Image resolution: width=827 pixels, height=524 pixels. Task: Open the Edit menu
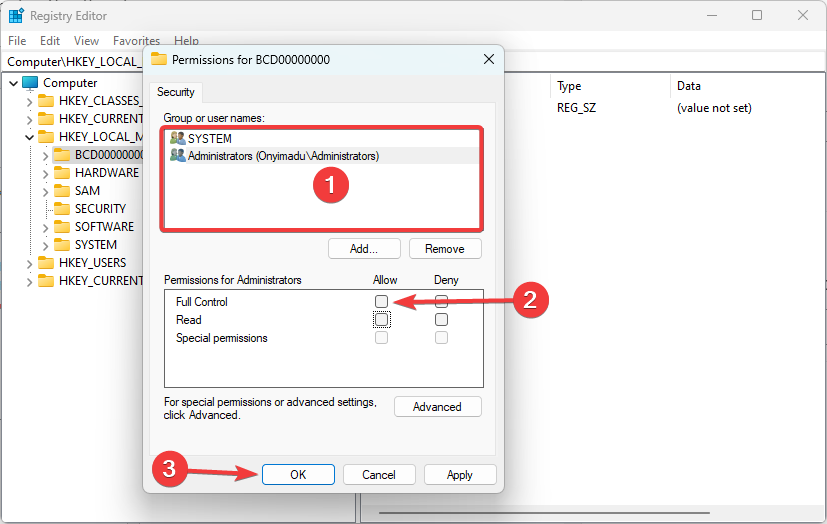pos(50,41)
